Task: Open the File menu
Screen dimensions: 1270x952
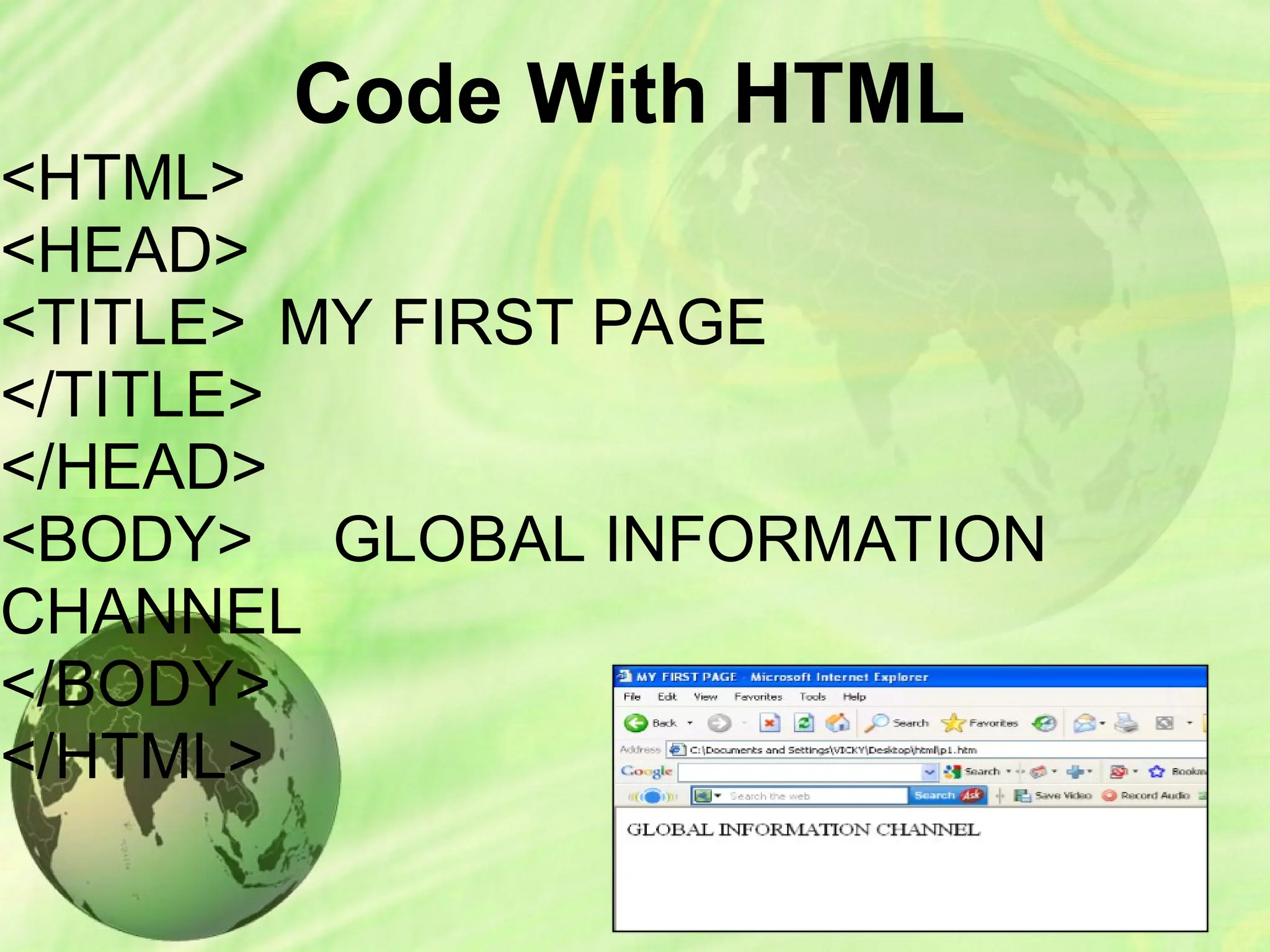Action: click(632, 697)
